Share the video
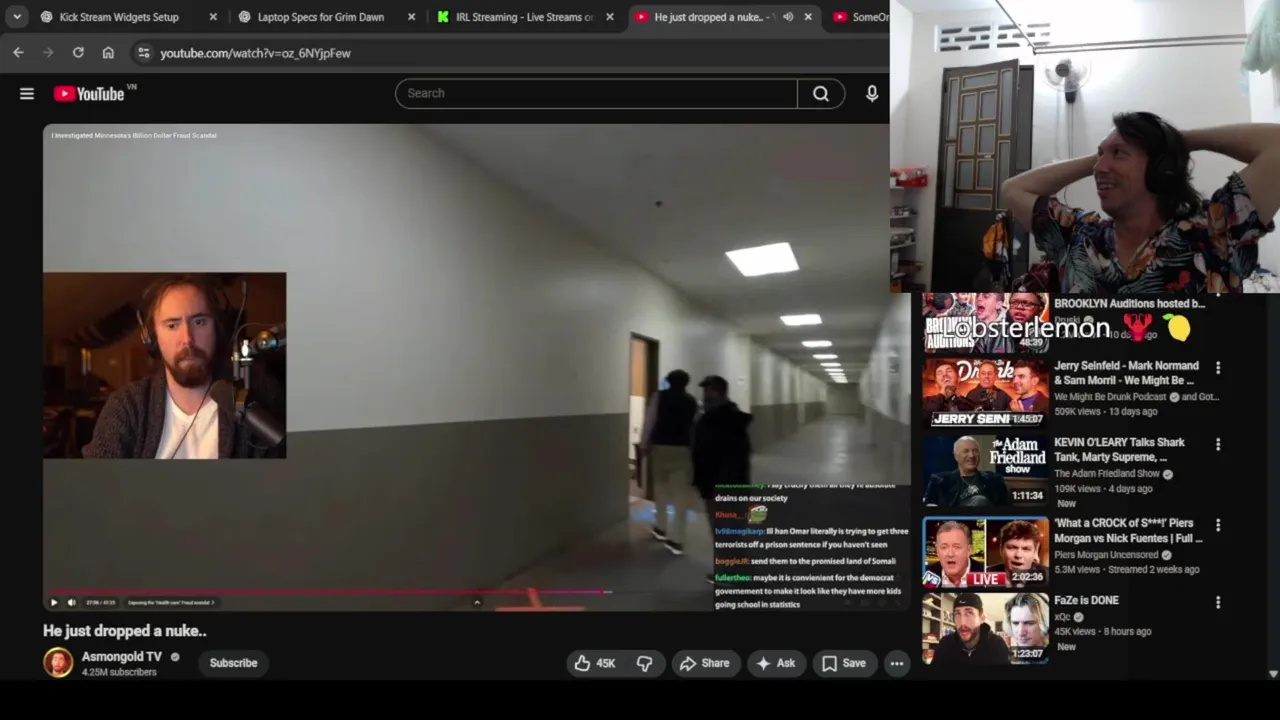The image size is (1280, 720). pos(705,663)
